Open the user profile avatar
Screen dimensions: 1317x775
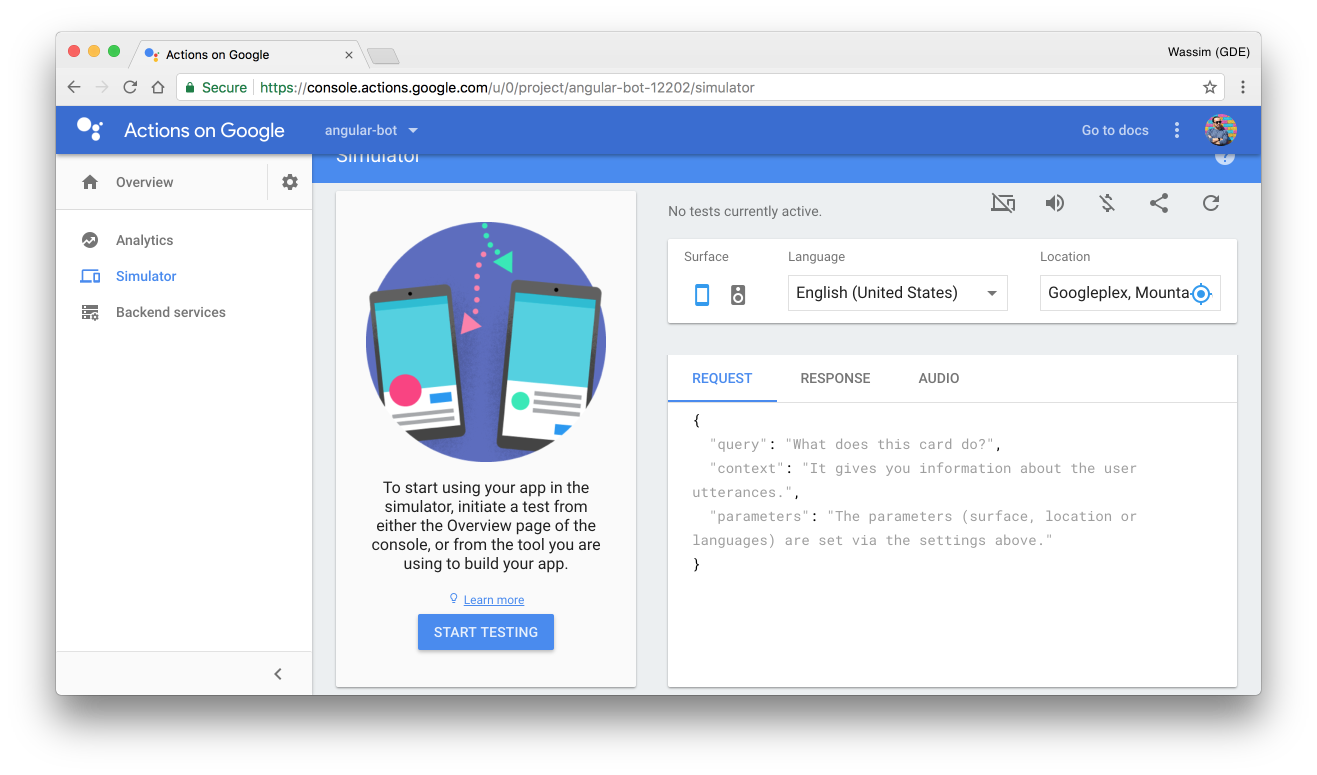pos(1221,130)
